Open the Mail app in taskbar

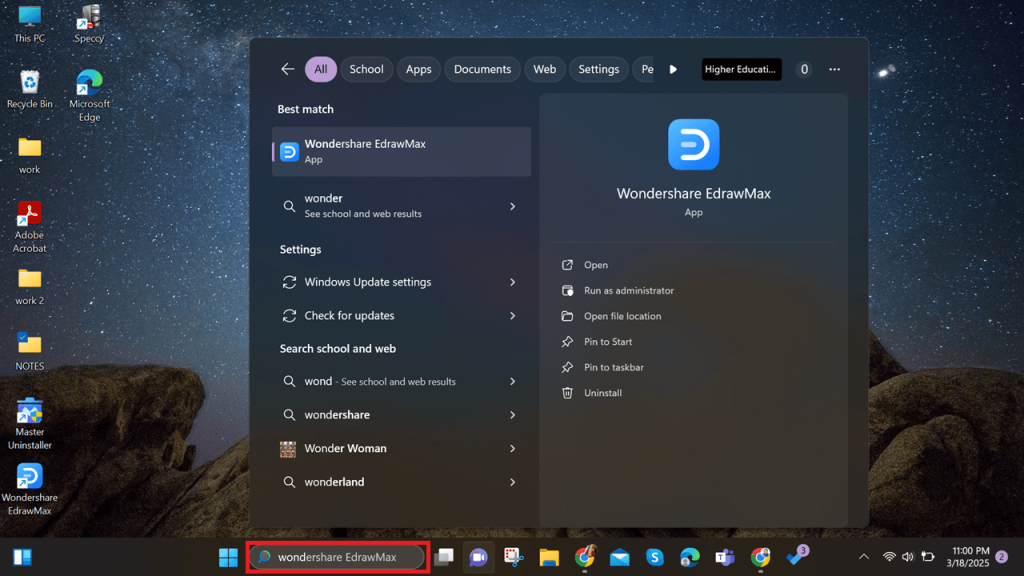click(620, 557)
